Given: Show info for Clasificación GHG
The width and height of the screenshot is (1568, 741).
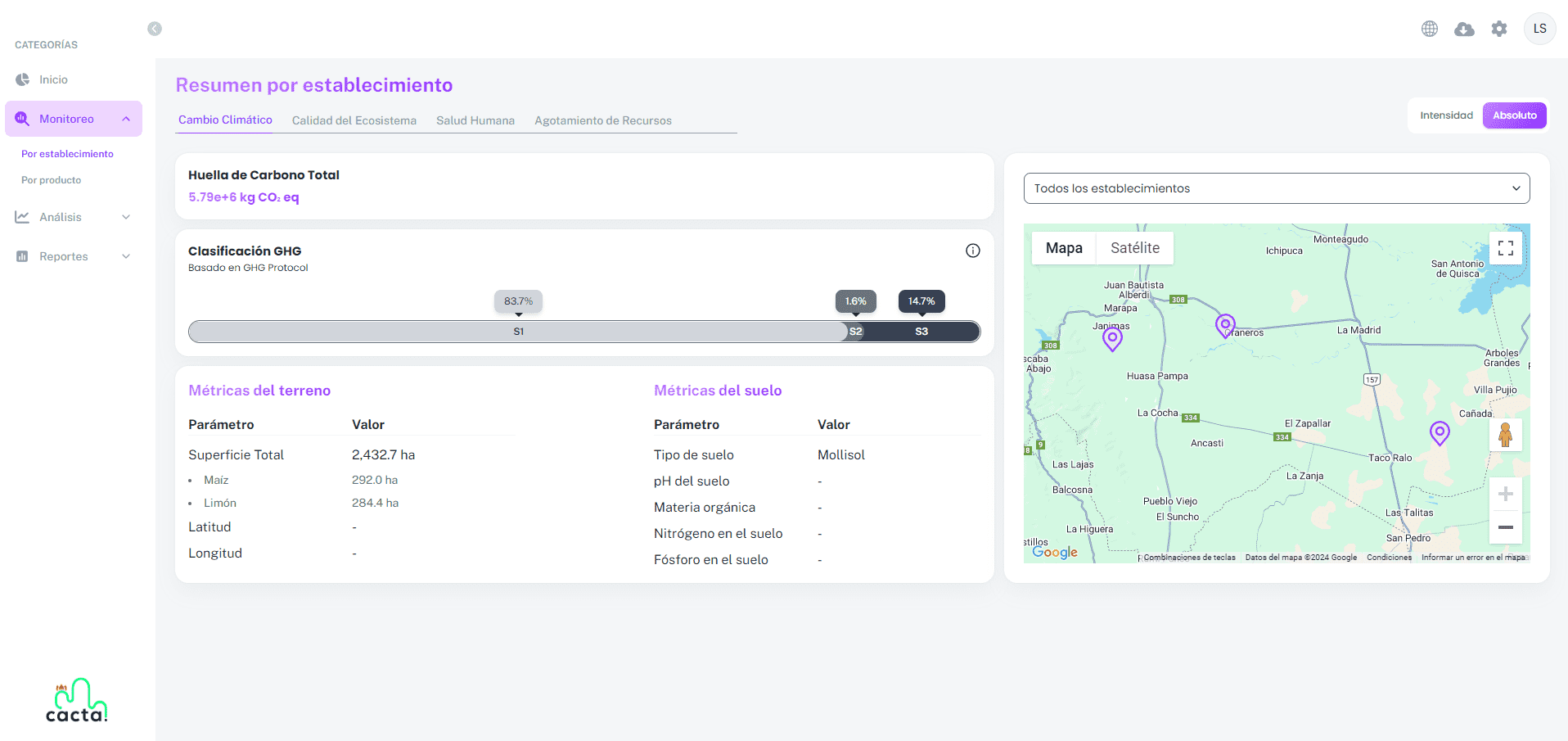Looking at the screenshot, I should [x=972, y=251].
